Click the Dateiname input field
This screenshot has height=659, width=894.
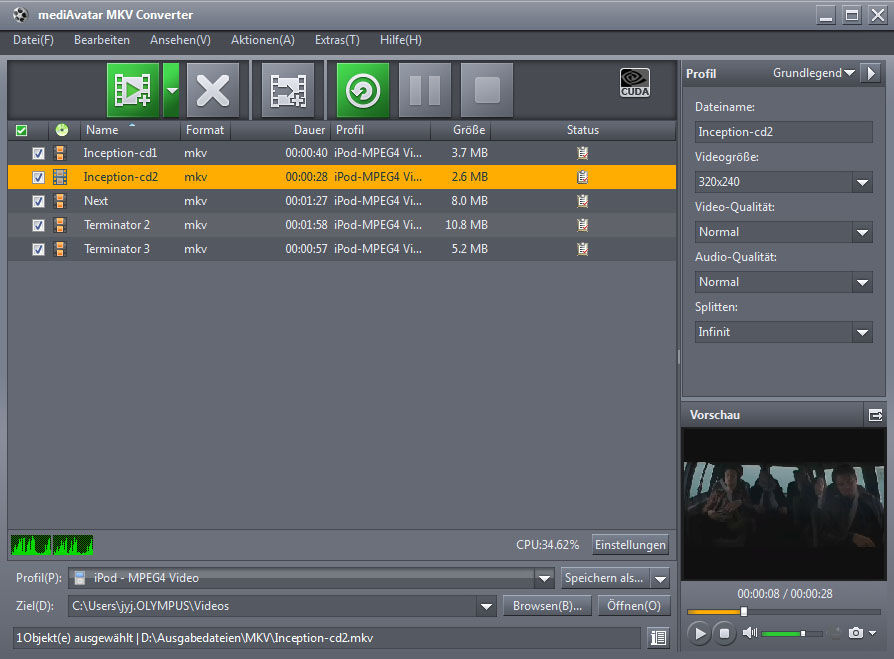[783, 132]
